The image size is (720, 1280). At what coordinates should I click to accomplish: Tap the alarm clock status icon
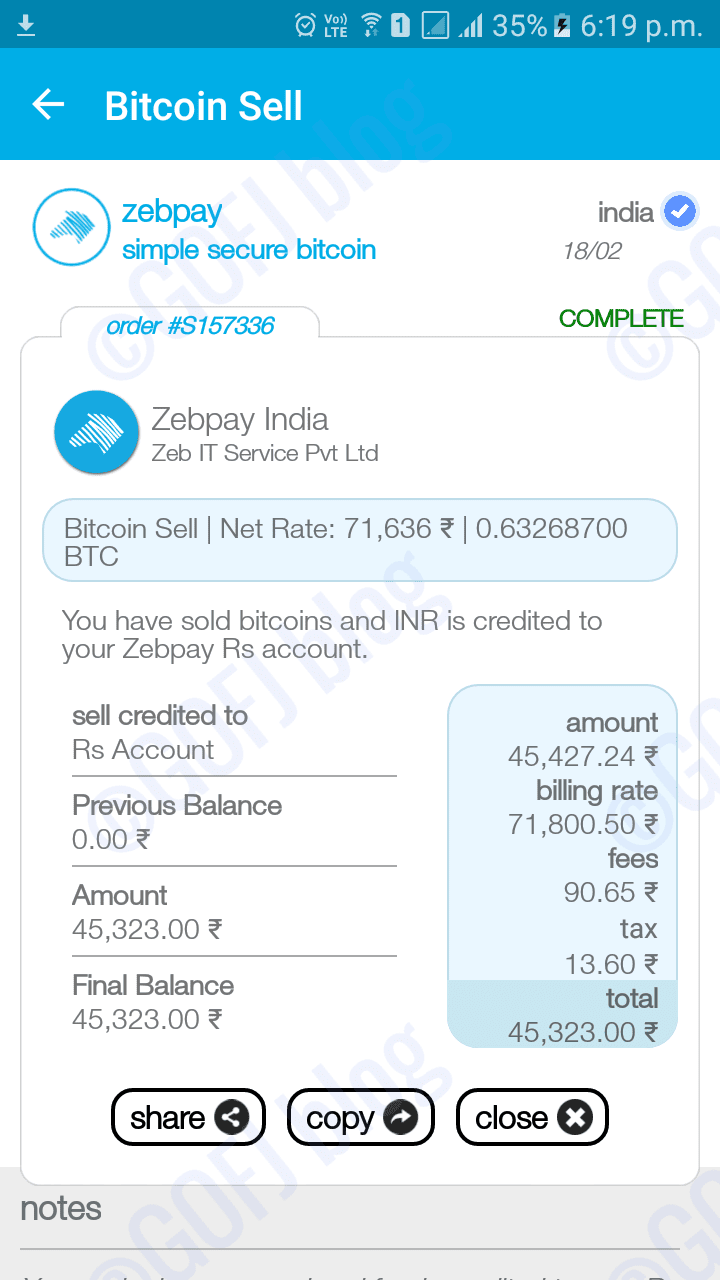coord(306,26)
